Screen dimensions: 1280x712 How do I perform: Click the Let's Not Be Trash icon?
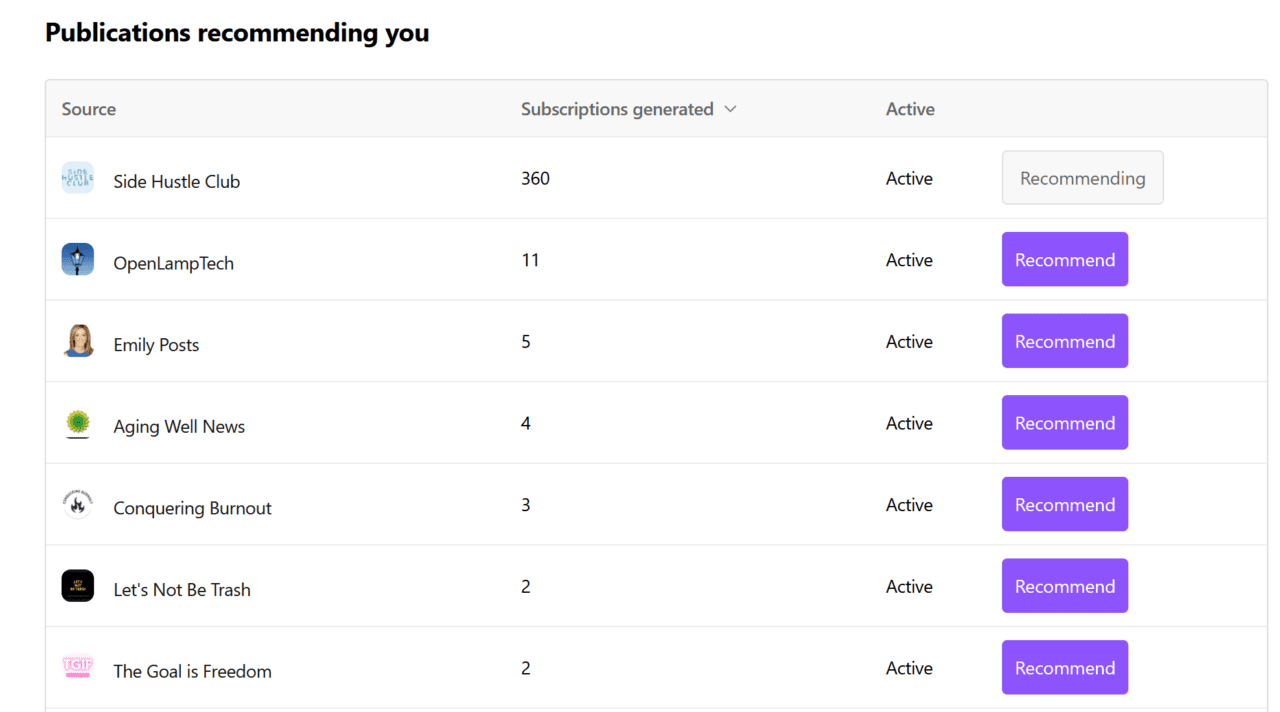[x=78, y=587]
